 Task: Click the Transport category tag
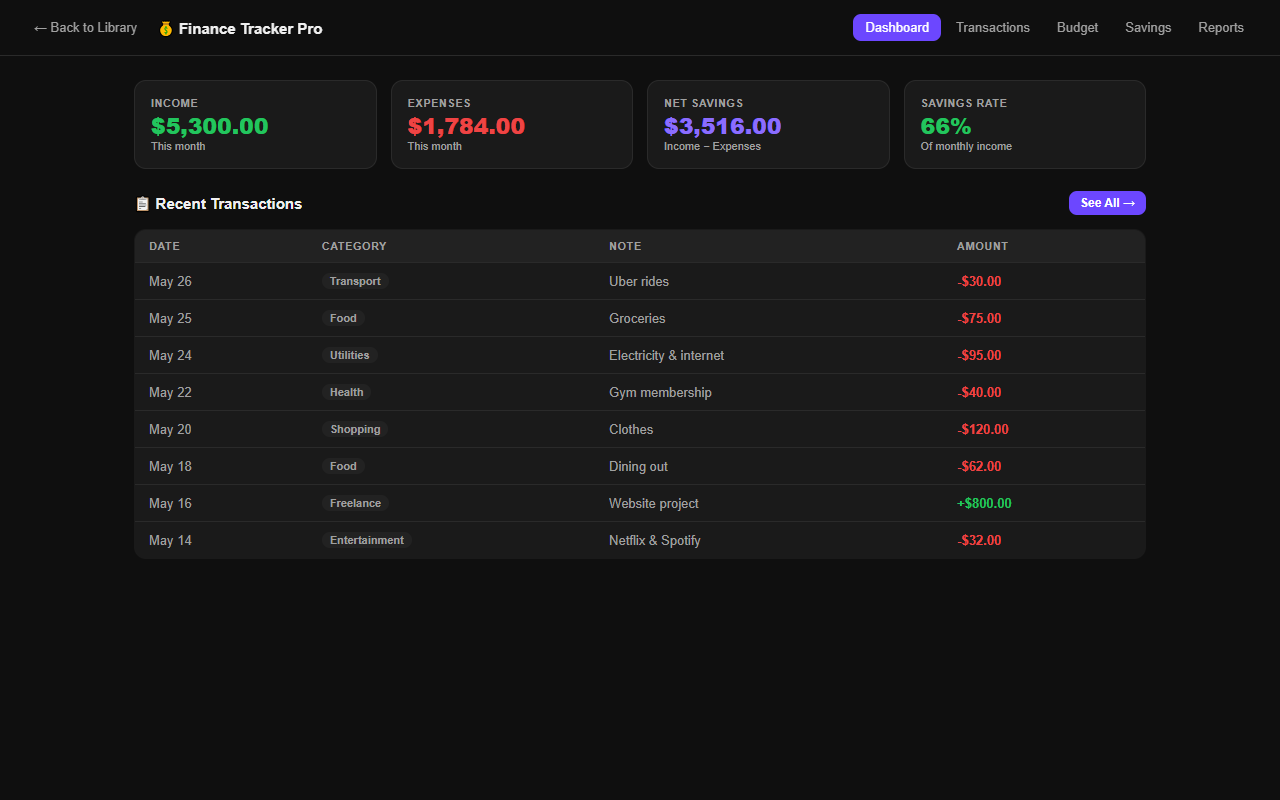pos(355,281)
